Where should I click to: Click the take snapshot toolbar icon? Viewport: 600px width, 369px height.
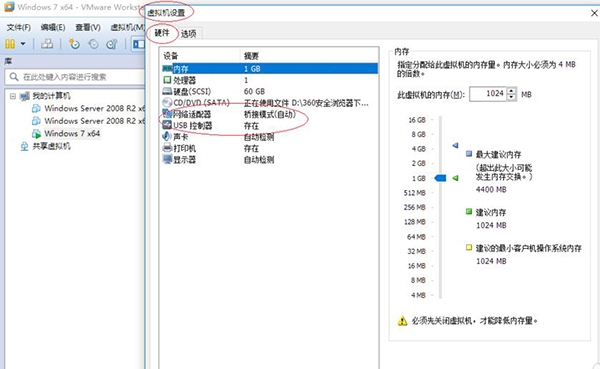[x=74, y=44]
